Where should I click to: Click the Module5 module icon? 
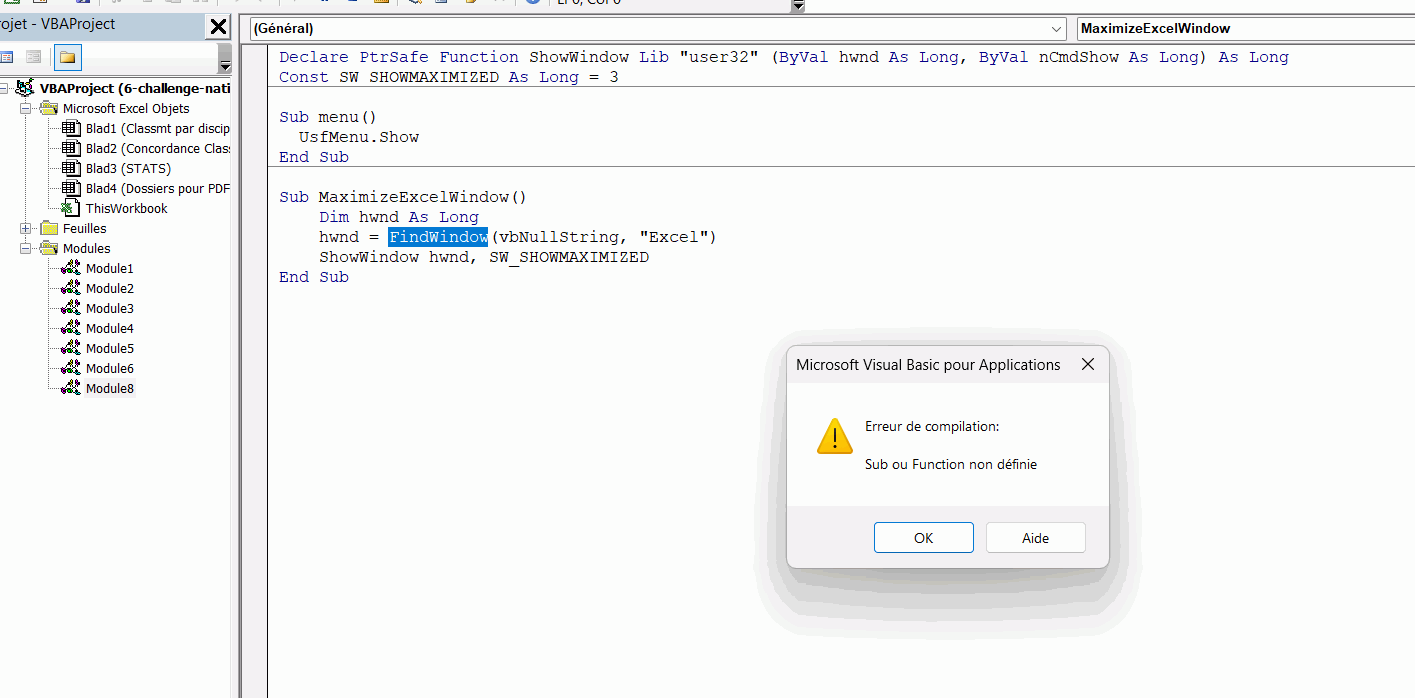click(71, 349)
